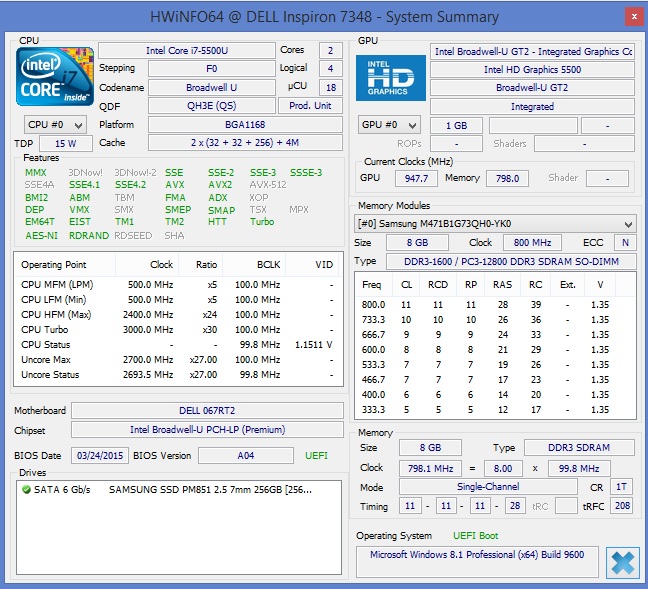Click the Intel HD Graphics logo
The width and height of the screenshot is (648, 589).
tap(391, 77)
